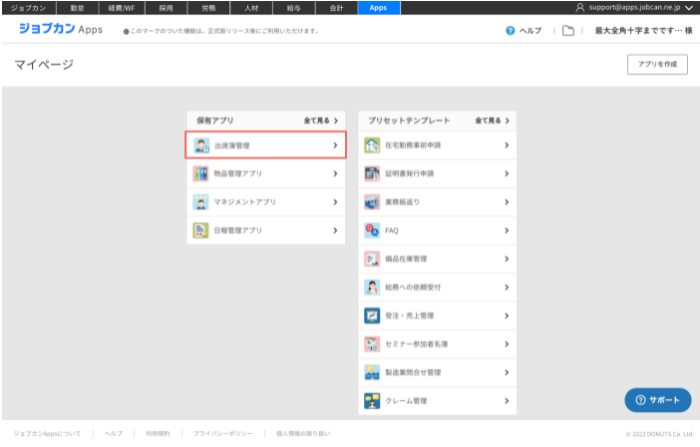The height and width of the screenshot is (447, 700).
Task: Click the chevron on the マネジメントアプリ row
Action: (335, 202)
